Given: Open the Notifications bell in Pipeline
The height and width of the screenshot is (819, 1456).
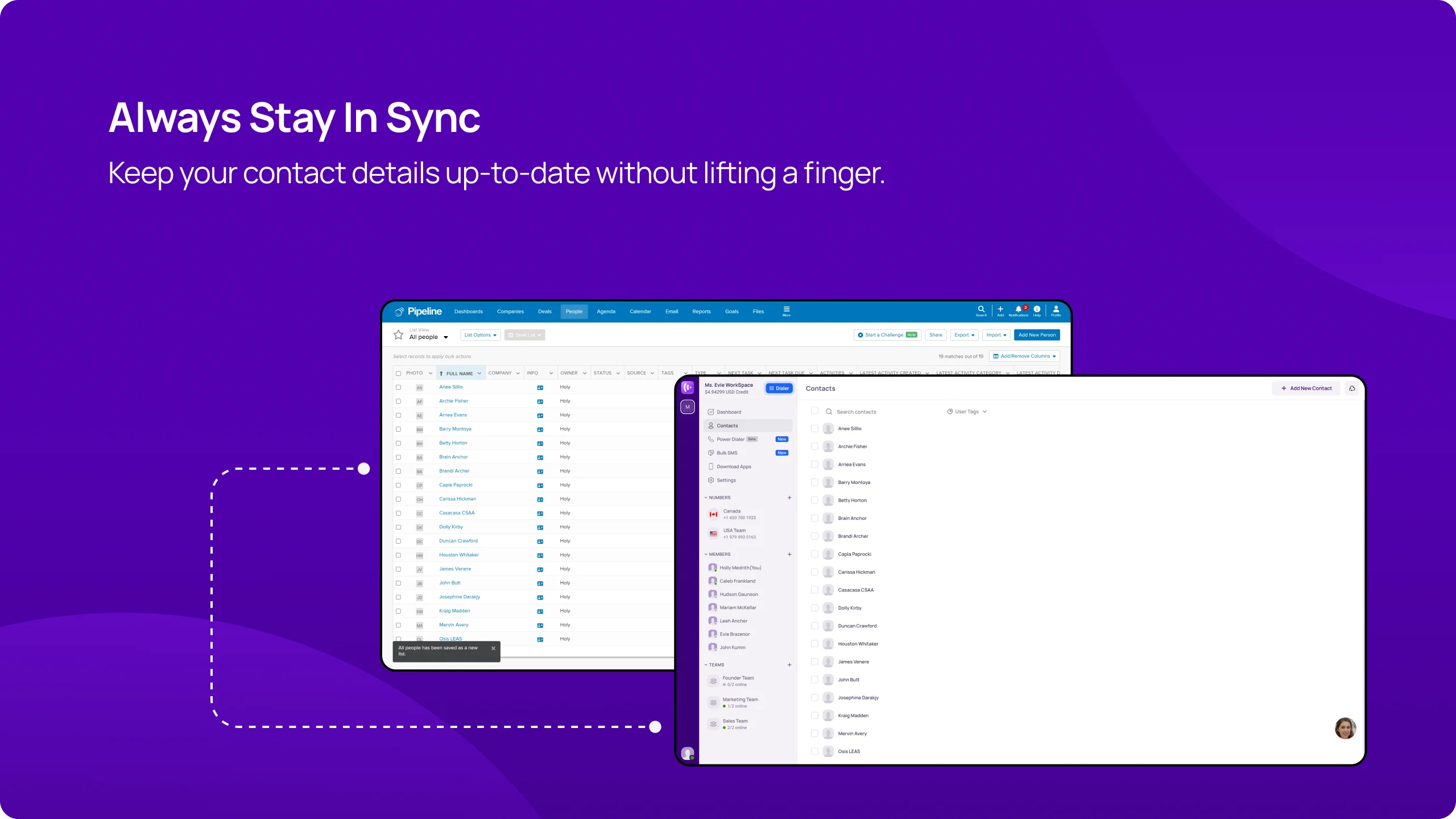Looking at the screenshot, I should (1019, 311).
